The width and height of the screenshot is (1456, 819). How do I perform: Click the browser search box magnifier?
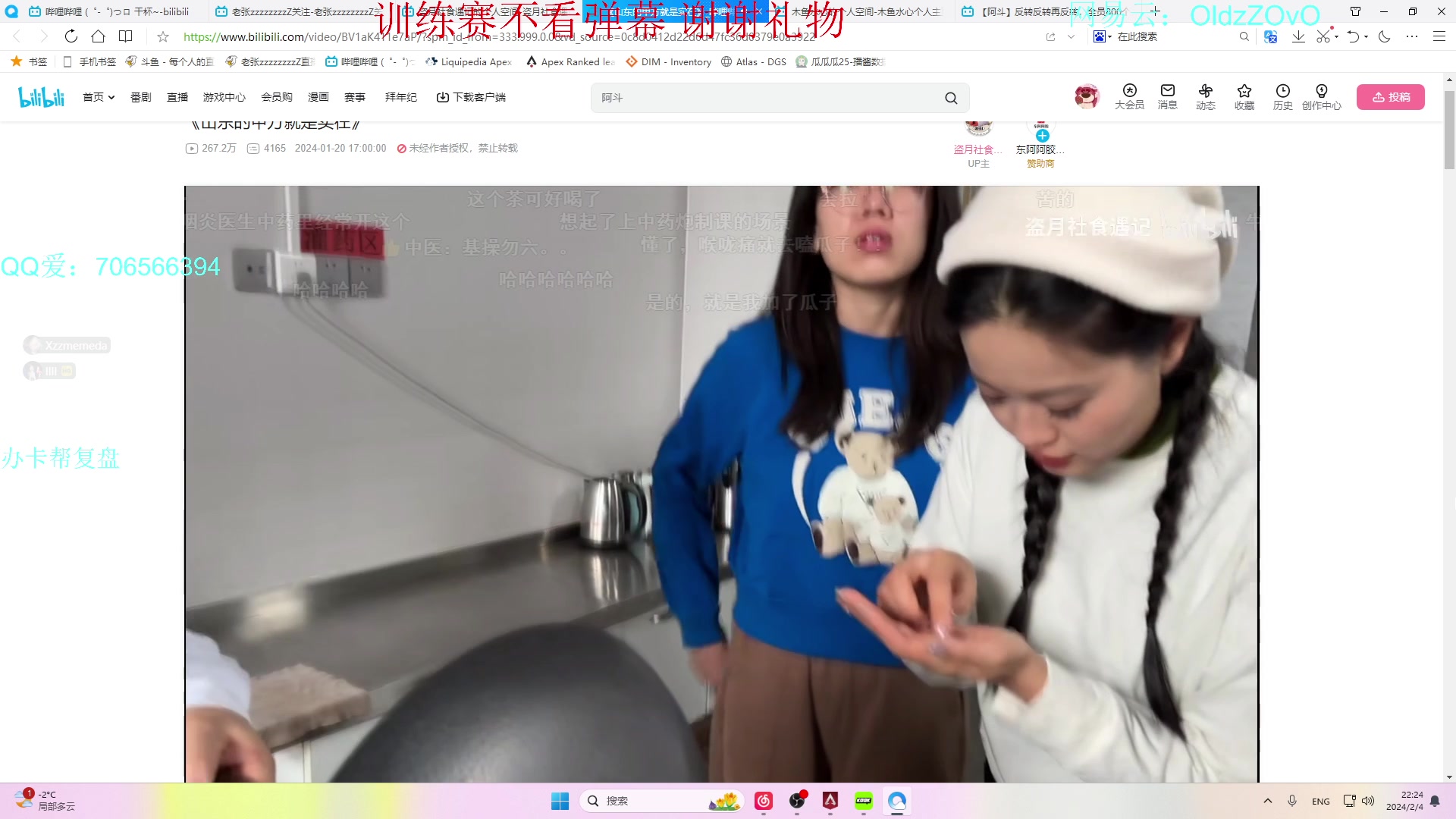pos(1244,36)
